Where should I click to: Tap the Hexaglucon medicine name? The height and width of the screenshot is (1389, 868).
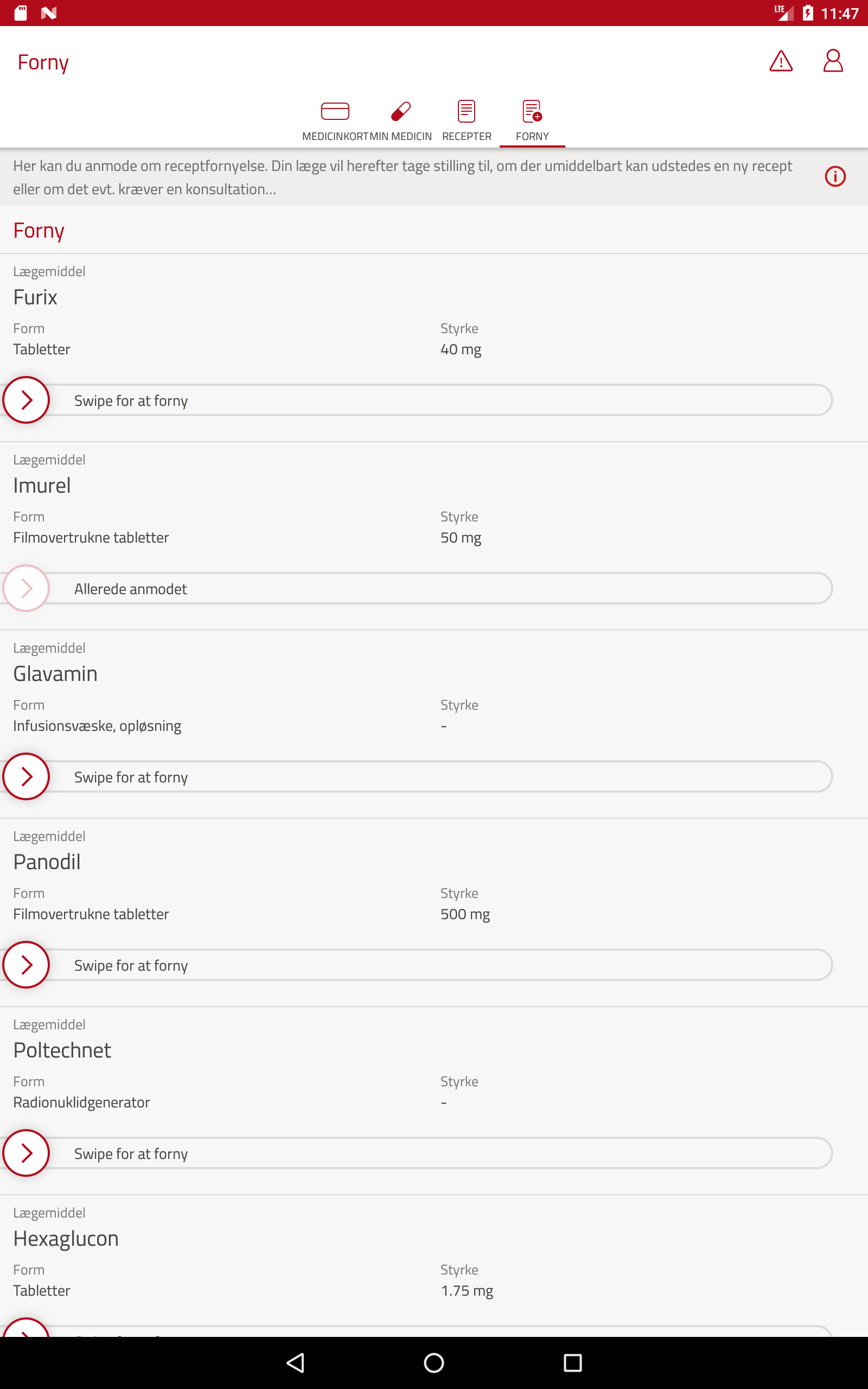[x=66, y=1239]
